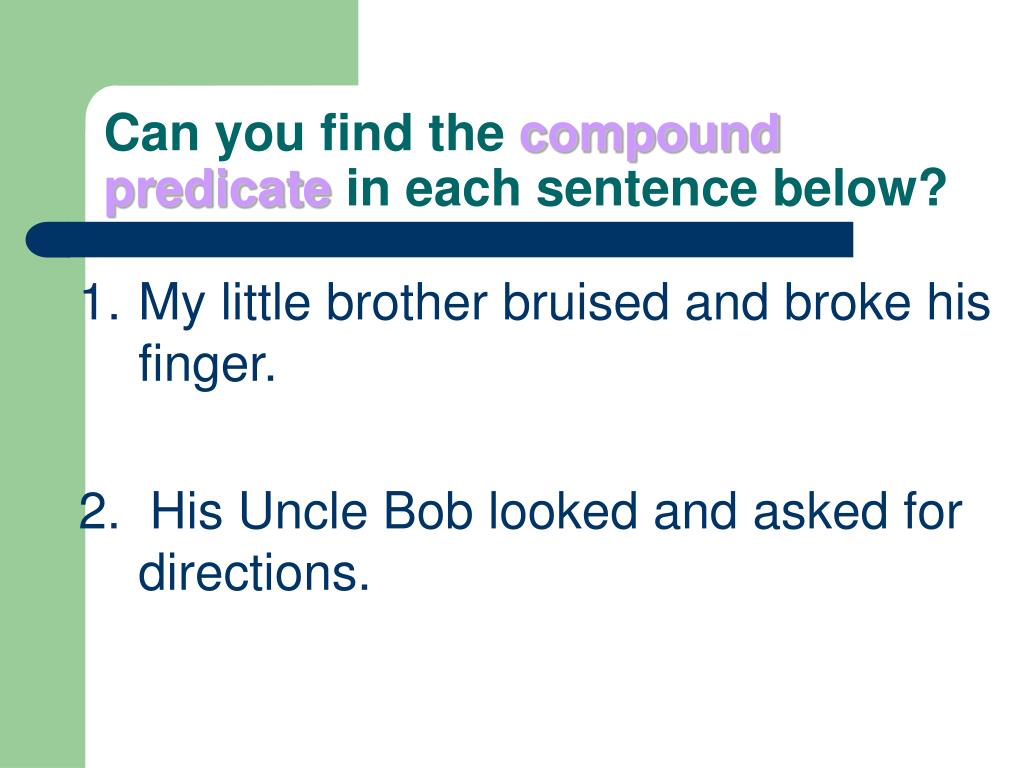Image resolution: width=1024 pixels, height=768 pixels.
Task: Select the word "broke" in sentence one
Action: (847, 302)
